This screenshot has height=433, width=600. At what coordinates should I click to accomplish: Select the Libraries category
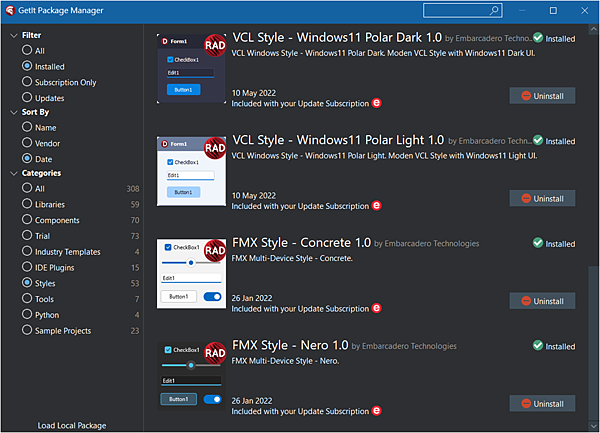tap(27, 203)
